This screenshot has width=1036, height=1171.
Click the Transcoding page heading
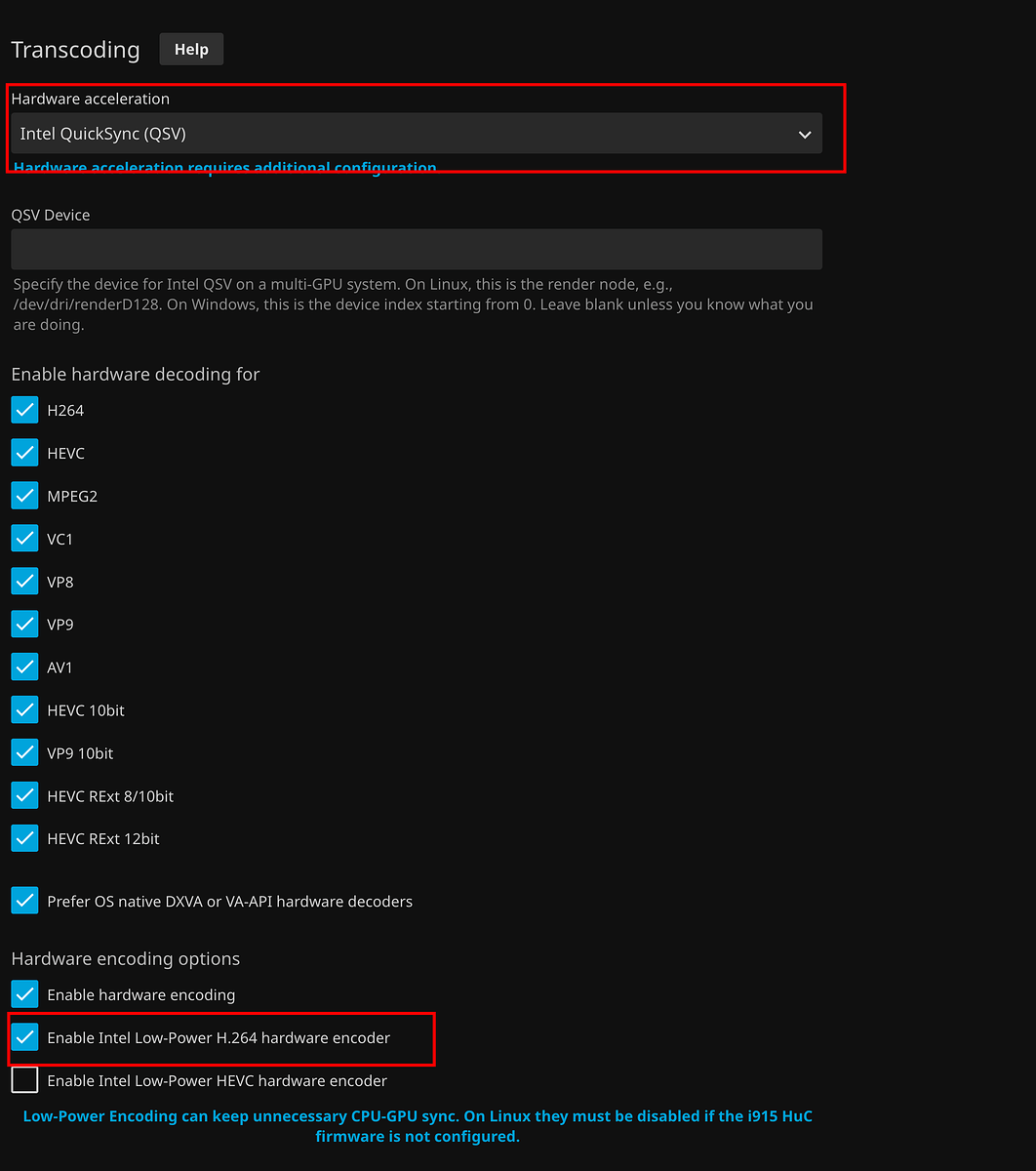[x=75, y=50]
